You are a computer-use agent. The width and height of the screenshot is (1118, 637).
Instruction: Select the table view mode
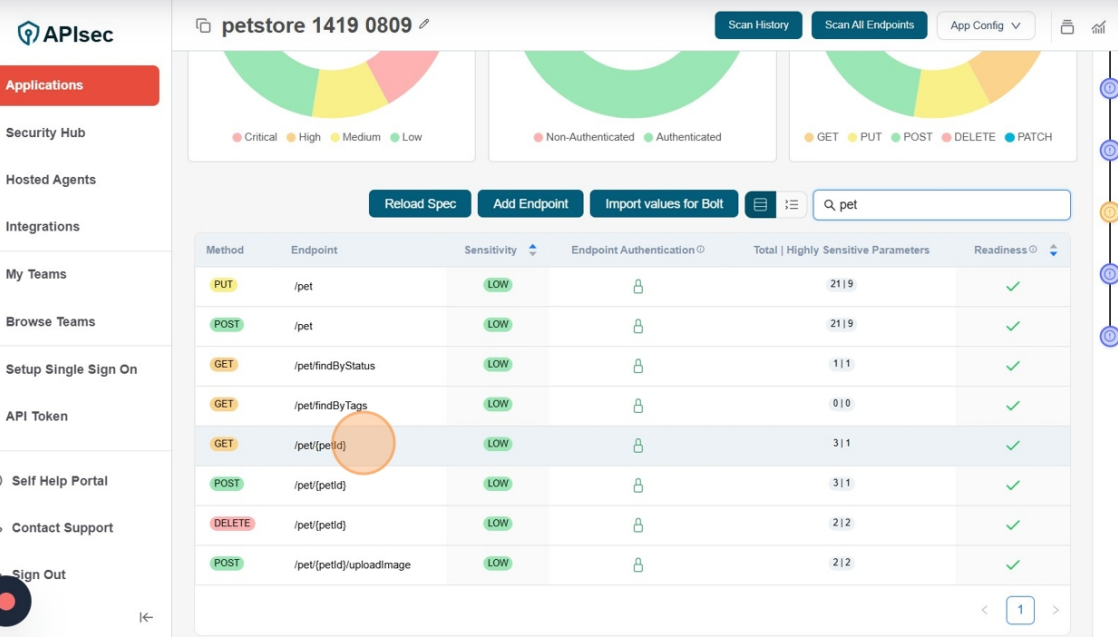click(x=760, y=204)
